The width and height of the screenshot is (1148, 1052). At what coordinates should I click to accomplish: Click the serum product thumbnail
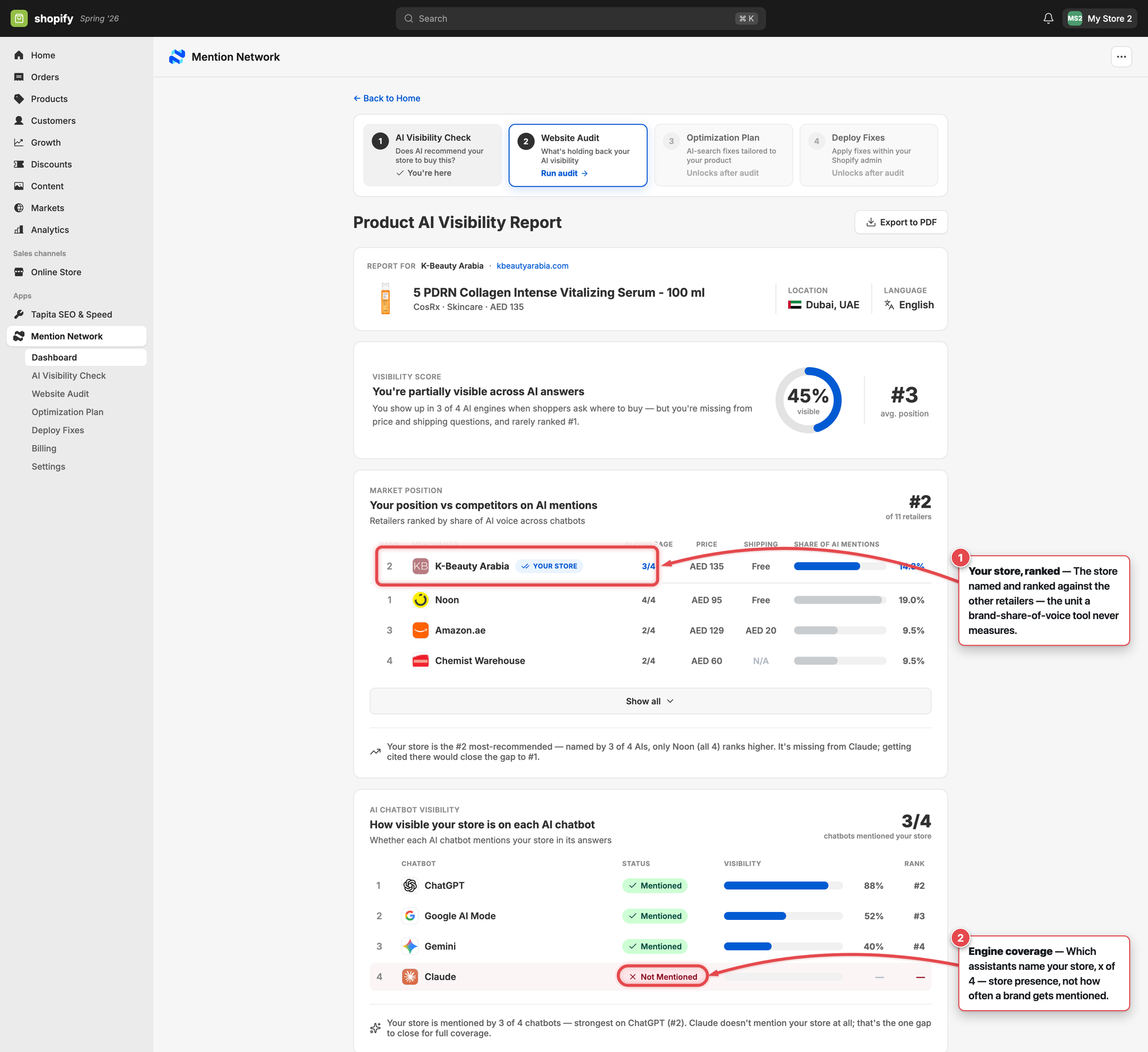click(386, 299)
